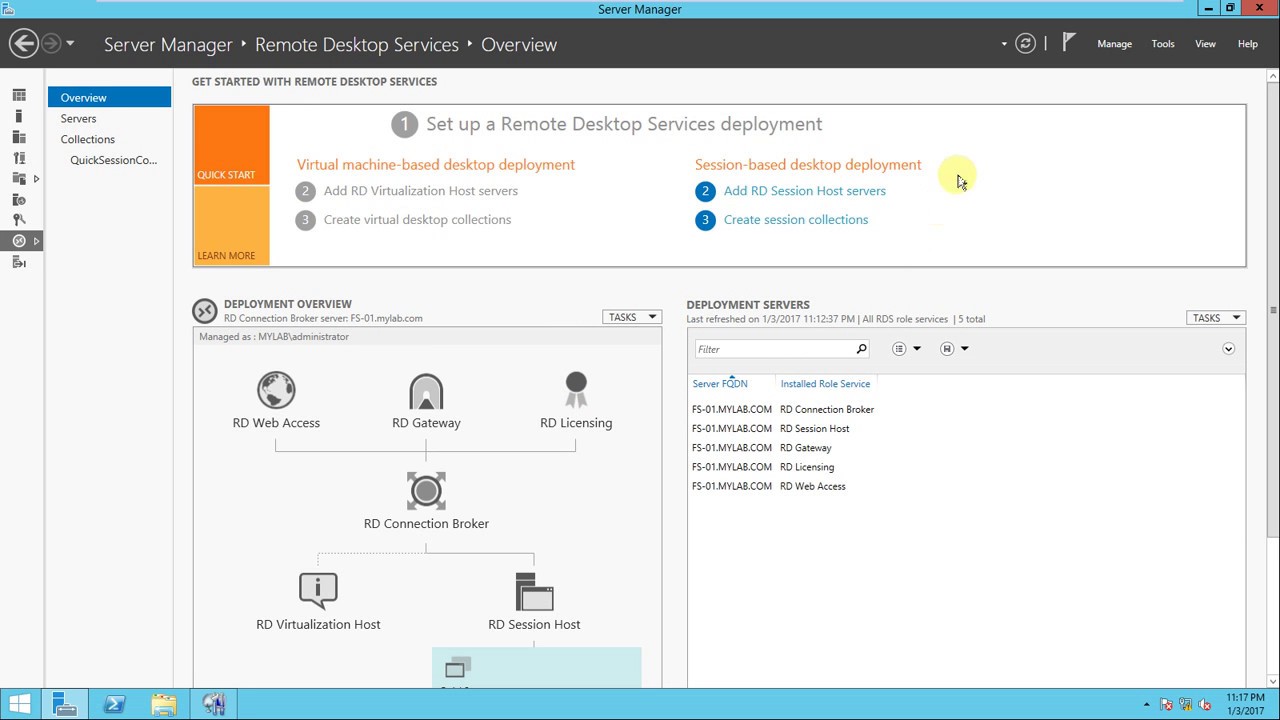Select Overview in the navigation pane
The width and height of the screenshot is (1280, 720).
tap(110, 98)
